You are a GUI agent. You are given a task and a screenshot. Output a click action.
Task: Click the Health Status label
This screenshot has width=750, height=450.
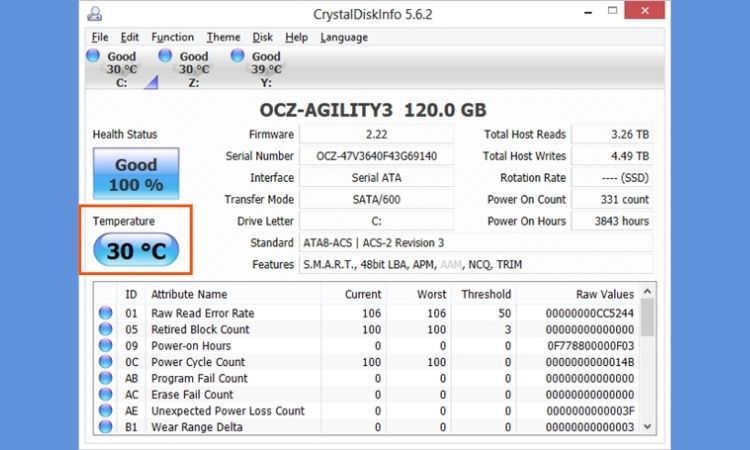tap(125, 134)
